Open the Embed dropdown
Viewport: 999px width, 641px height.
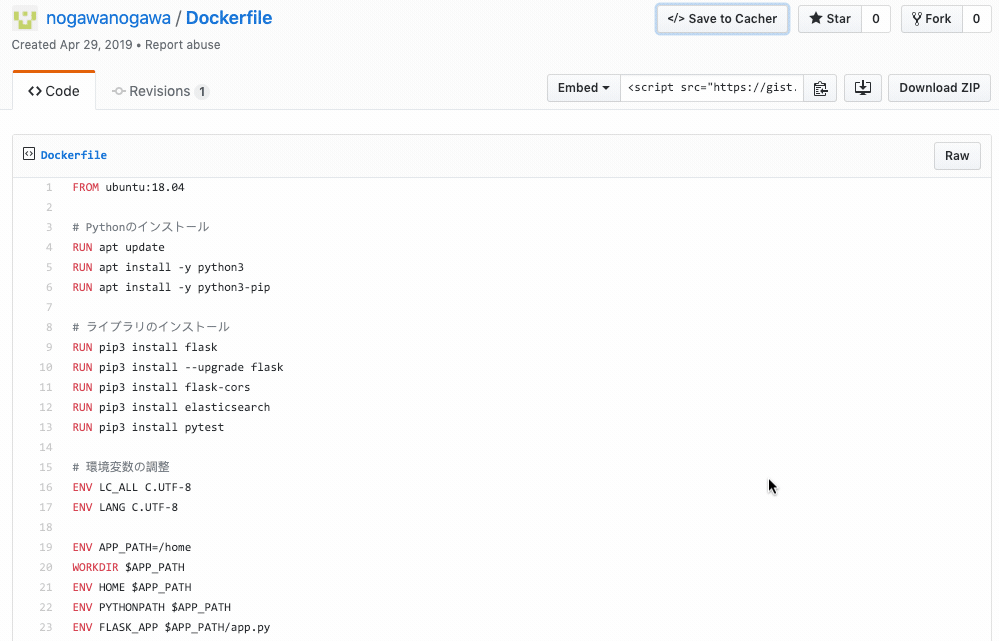point(584,88)
